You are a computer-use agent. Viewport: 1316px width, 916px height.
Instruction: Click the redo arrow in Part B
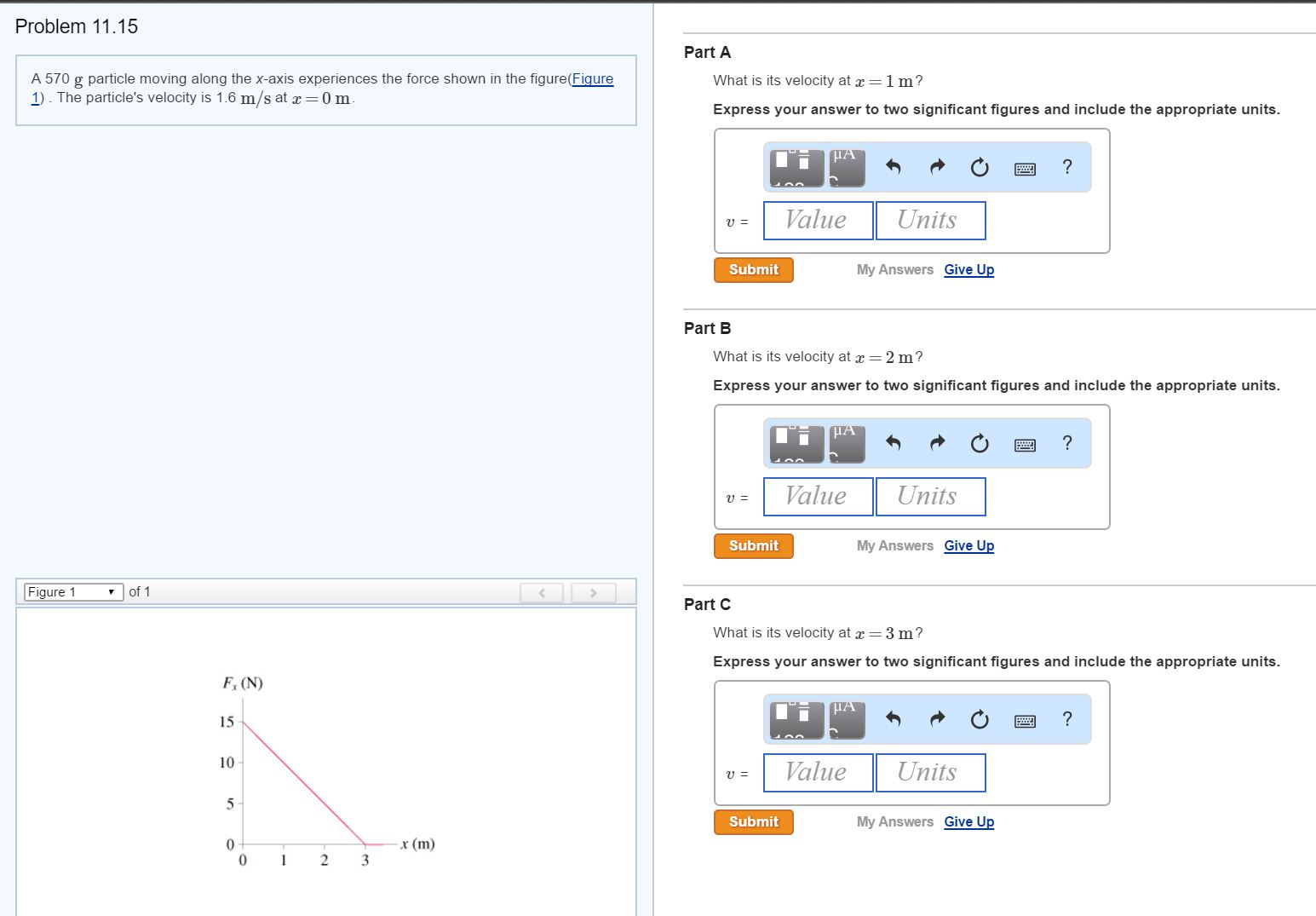pyautogui.click(x=937, y=443)
